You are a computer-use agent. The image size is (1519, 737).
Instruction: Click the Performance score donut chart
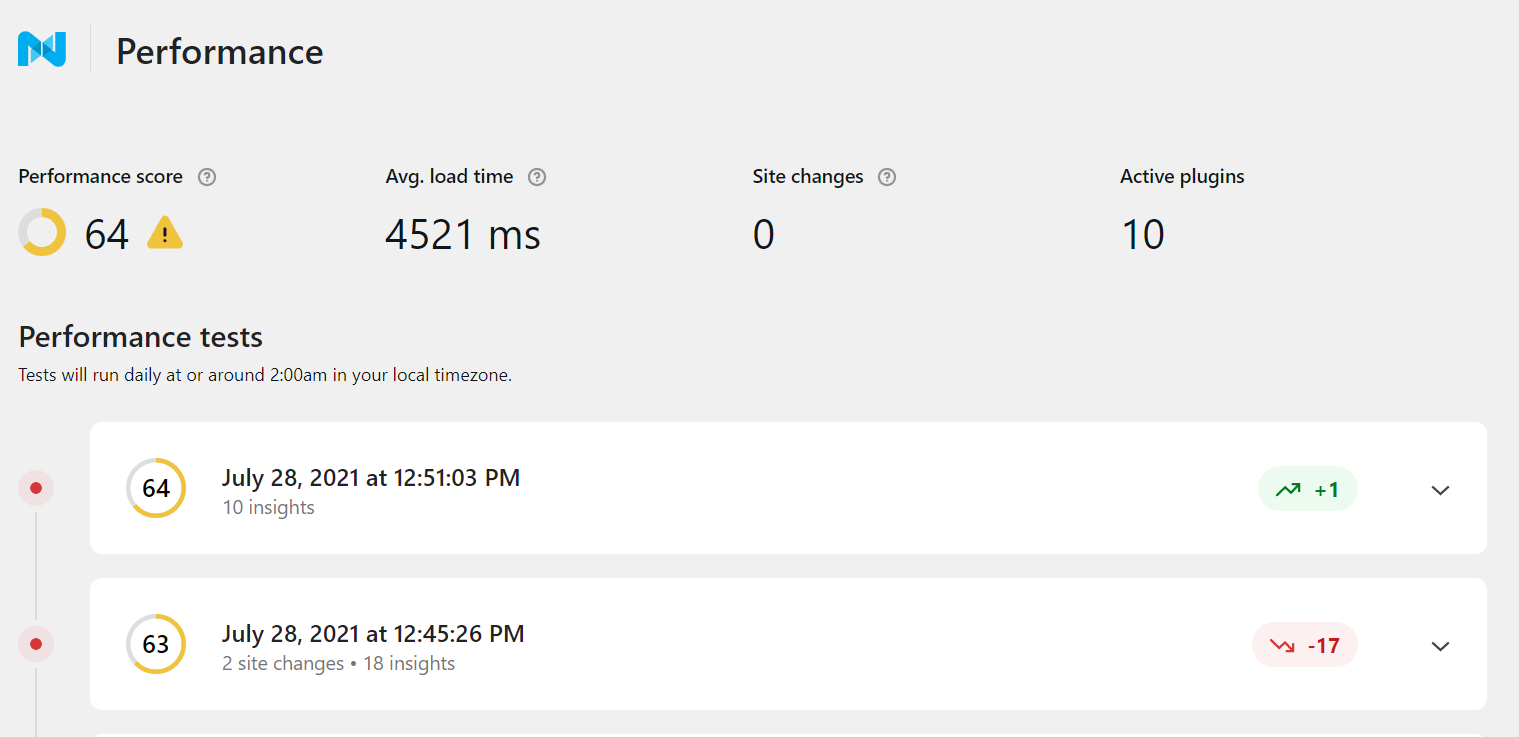point(42,232)
